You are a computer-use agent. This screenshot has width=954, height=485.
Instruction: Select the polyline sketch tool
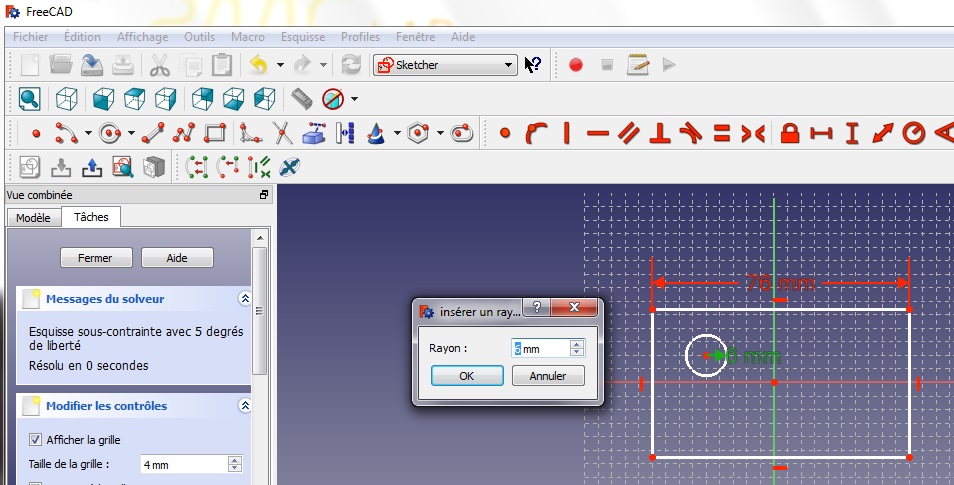[x=183, y=133]
